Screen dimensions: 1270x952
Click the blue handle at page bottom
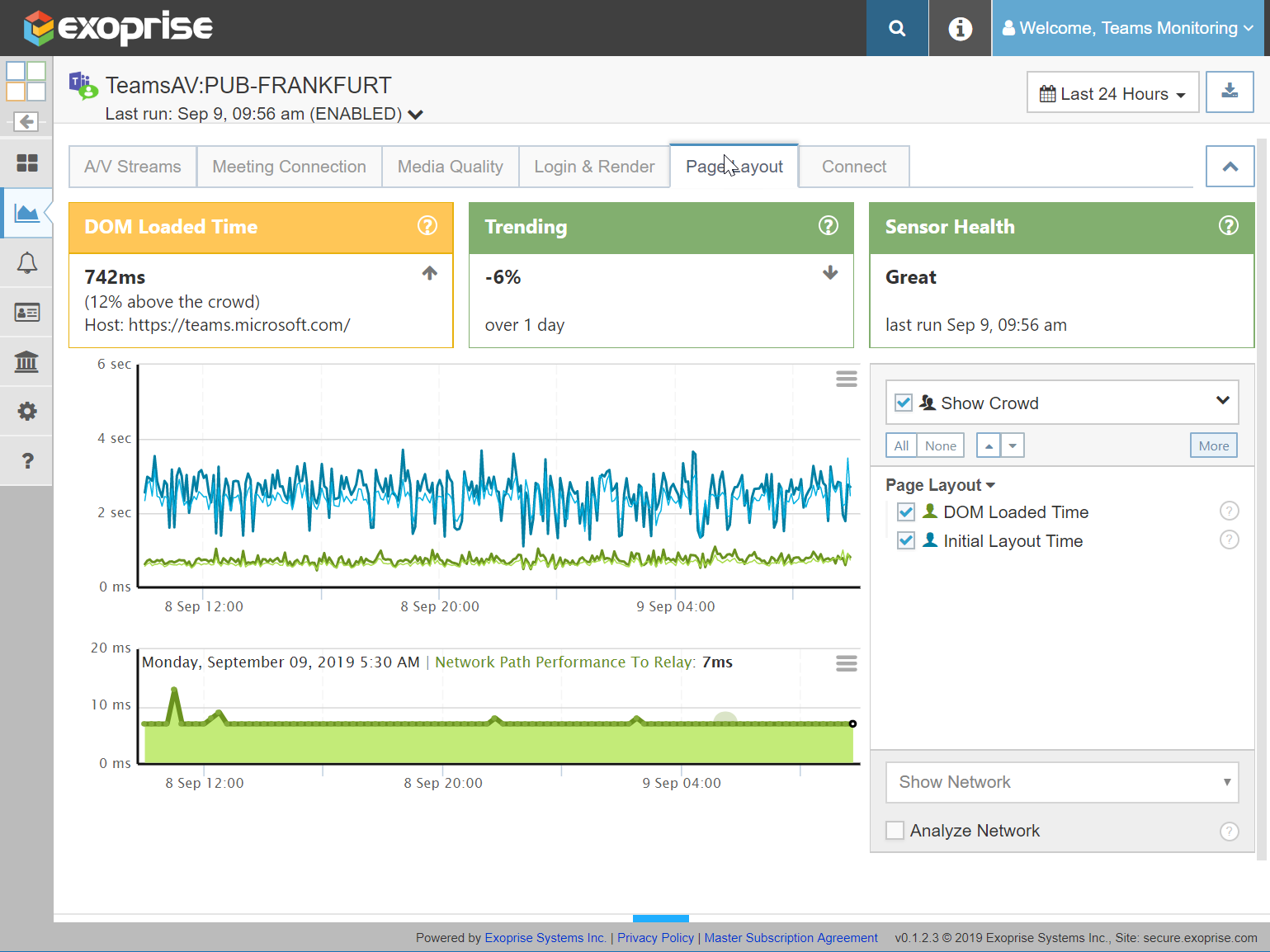click(661, 918)
